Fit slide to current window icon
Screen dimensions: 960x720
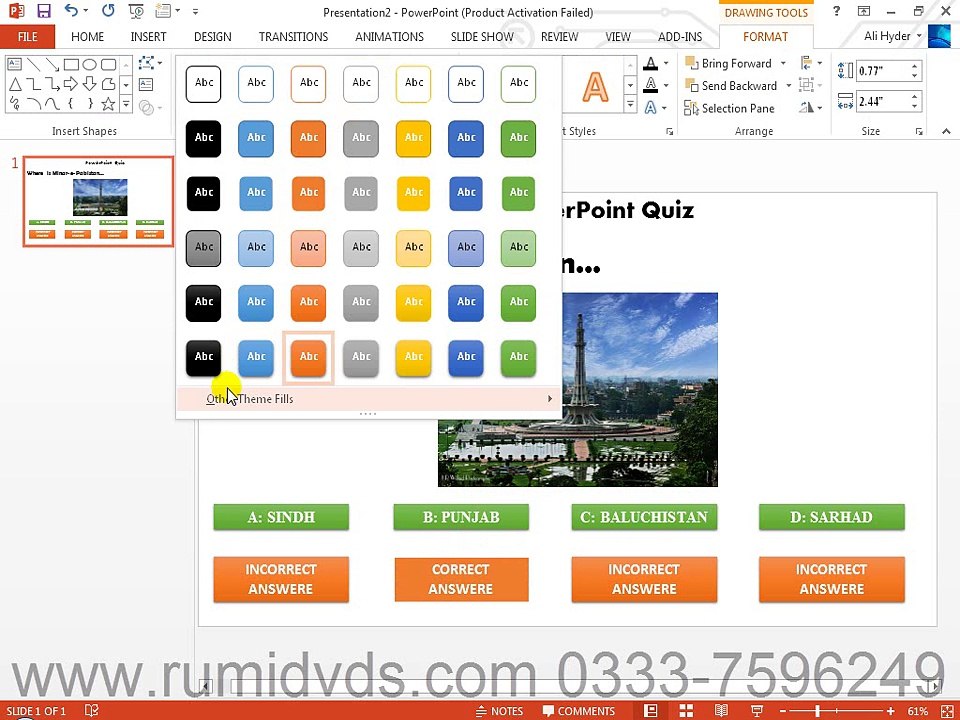947,711
